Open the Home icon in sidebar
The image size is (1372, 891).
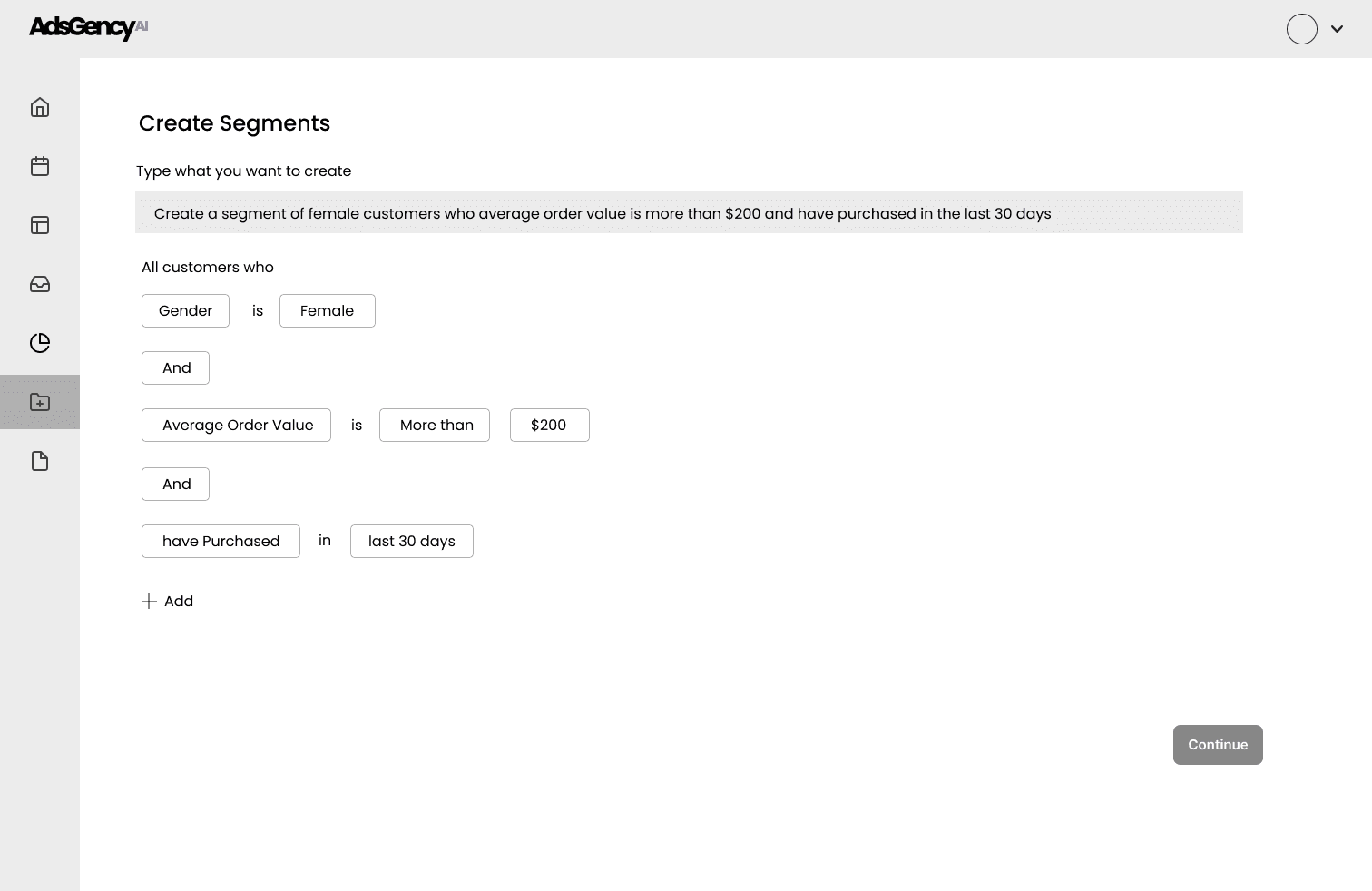click(x=40, y=107)
